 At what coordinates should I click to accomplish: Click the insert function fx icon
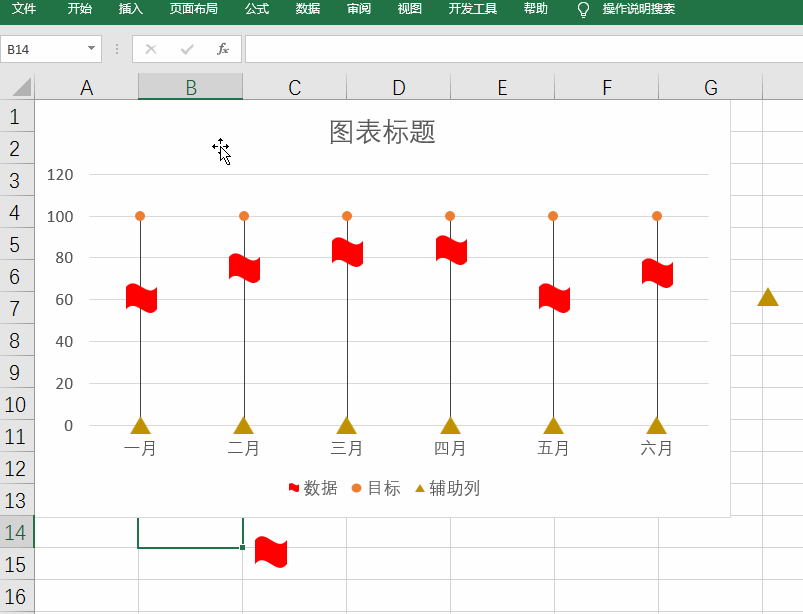pyautogui.click(x=223, y=49)
